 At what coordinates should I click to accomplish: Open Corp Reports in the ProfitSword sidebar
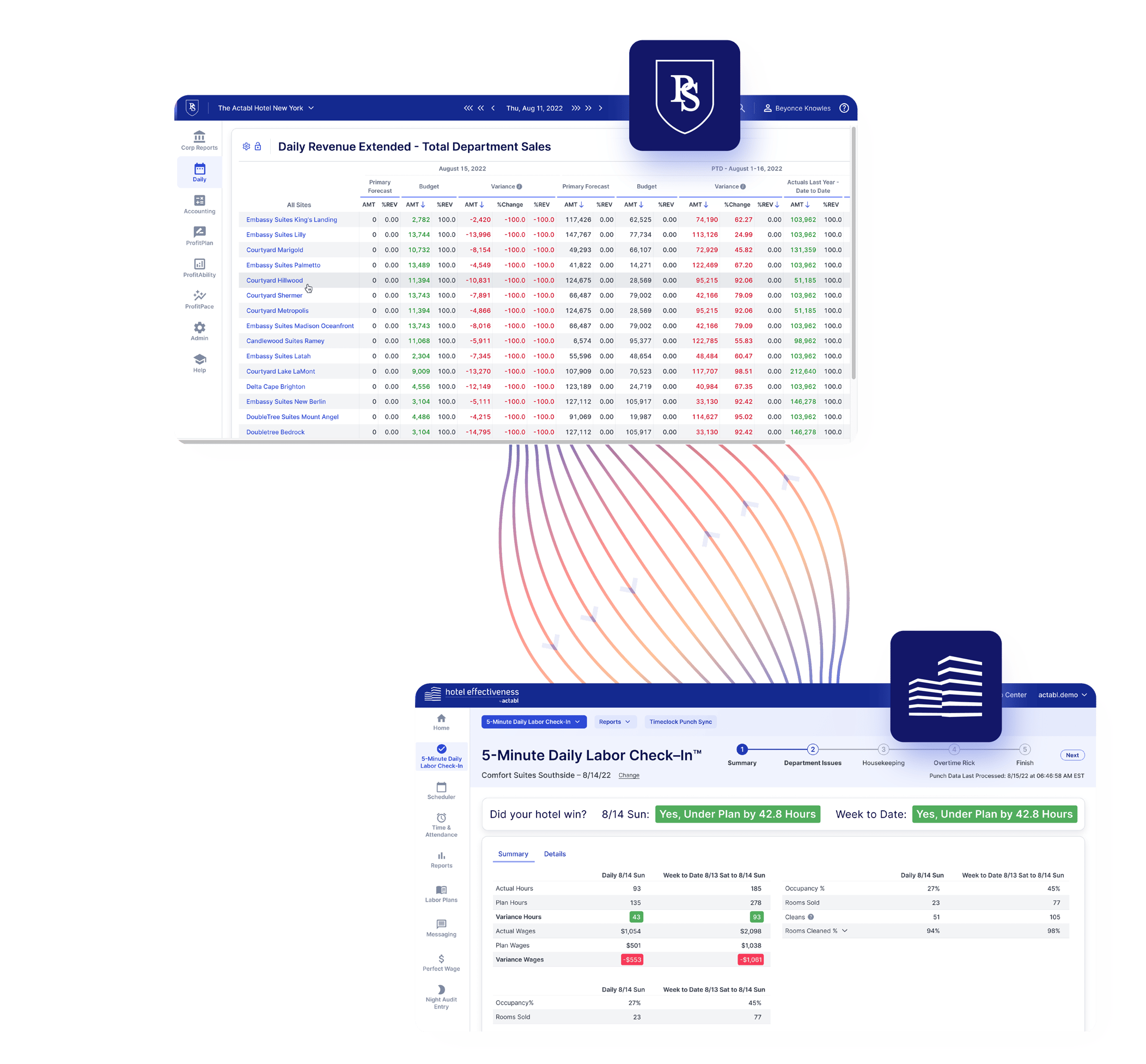point(199,140)
